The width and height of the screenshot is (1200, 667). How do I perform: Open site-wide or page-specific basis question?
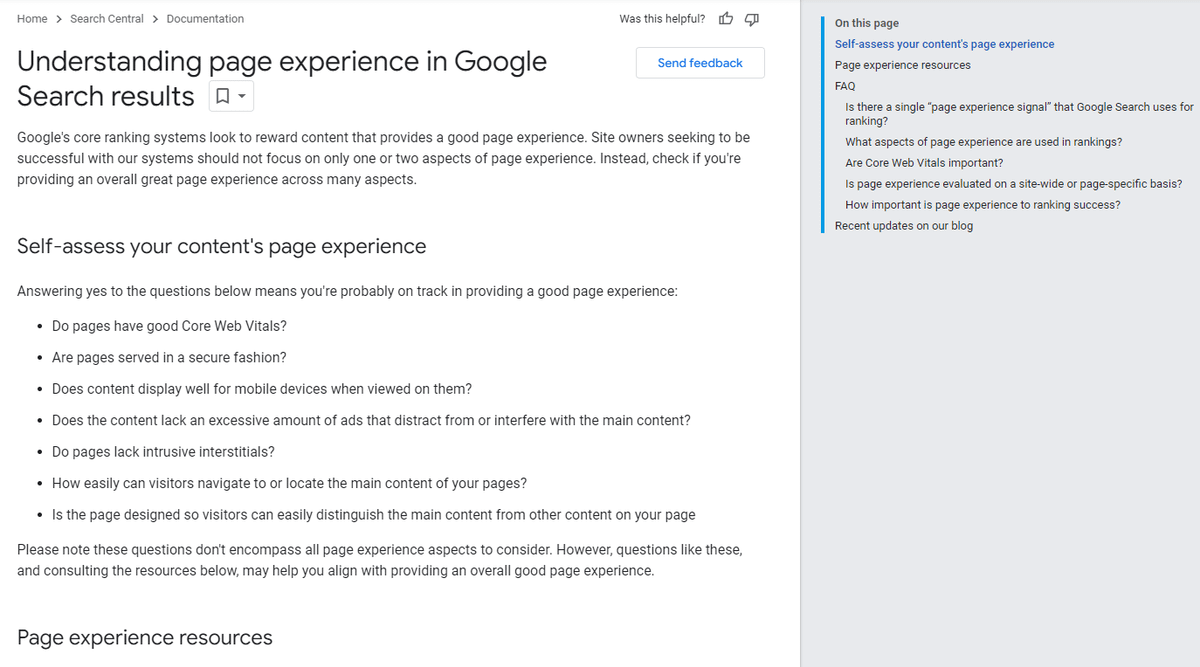[x=1013, y=184]
